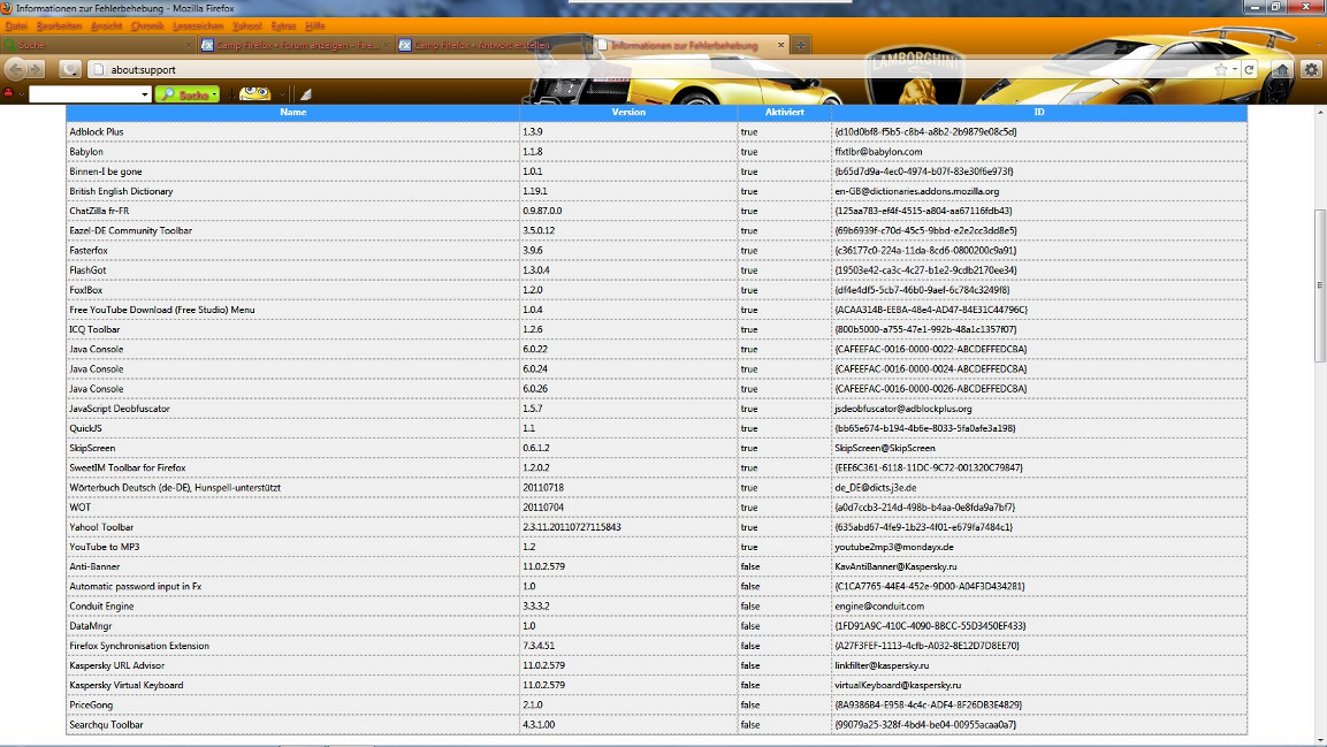Select the 'Babylon' extension name
Viewport: 1327px width, 747px height.
(x=86, y=152)
